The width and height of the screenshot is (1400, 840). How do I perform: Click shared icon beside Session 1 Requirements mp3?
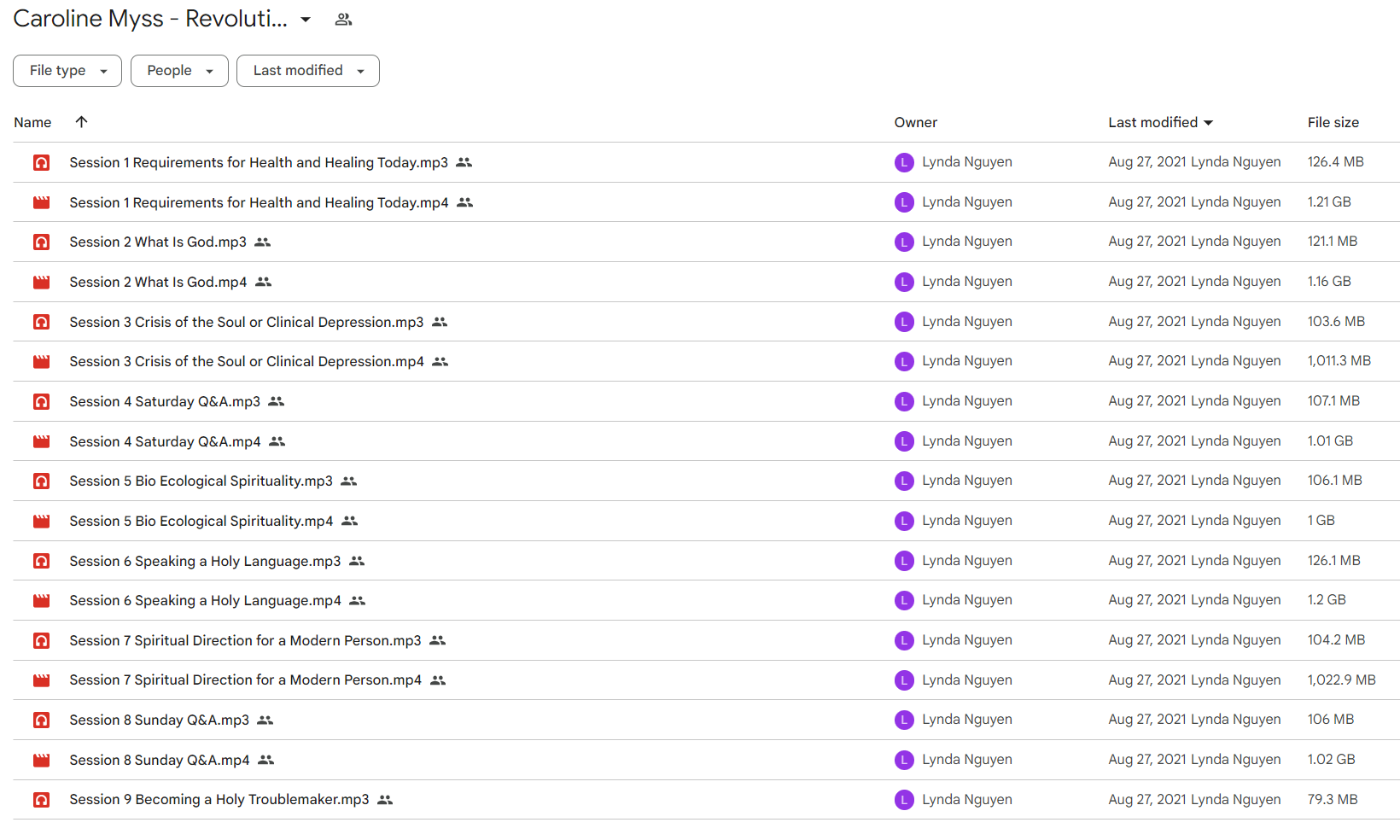pos(464,162)
